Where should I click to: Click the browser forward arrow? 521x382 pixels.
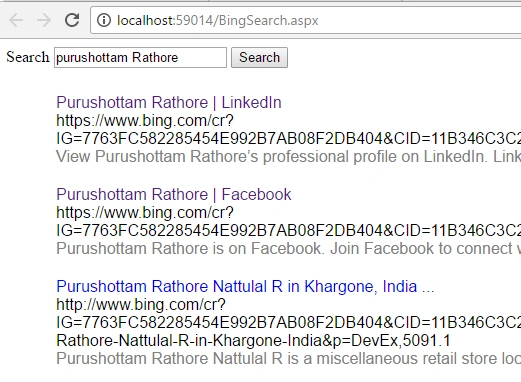click(x=44, y=20)
